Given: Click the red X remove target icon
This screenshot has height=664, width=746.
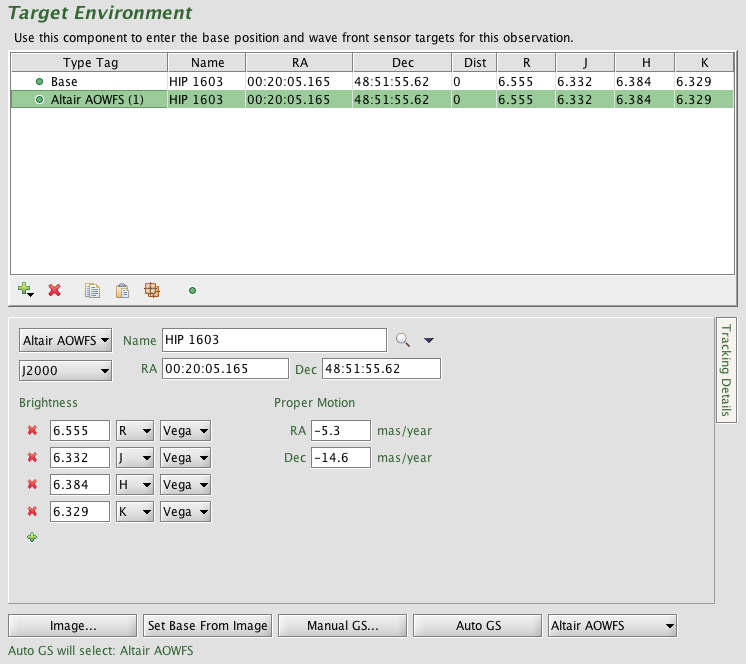Looking at the screenshot, I should pos(55,290).
